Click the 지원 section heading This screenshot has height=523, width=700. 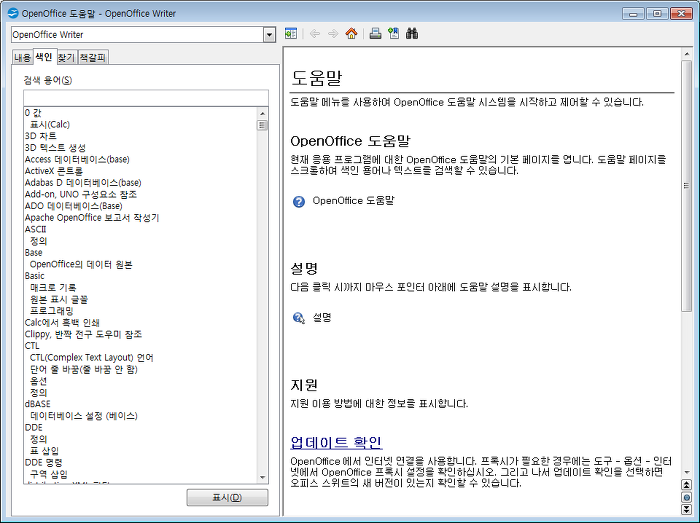(304, 385)
